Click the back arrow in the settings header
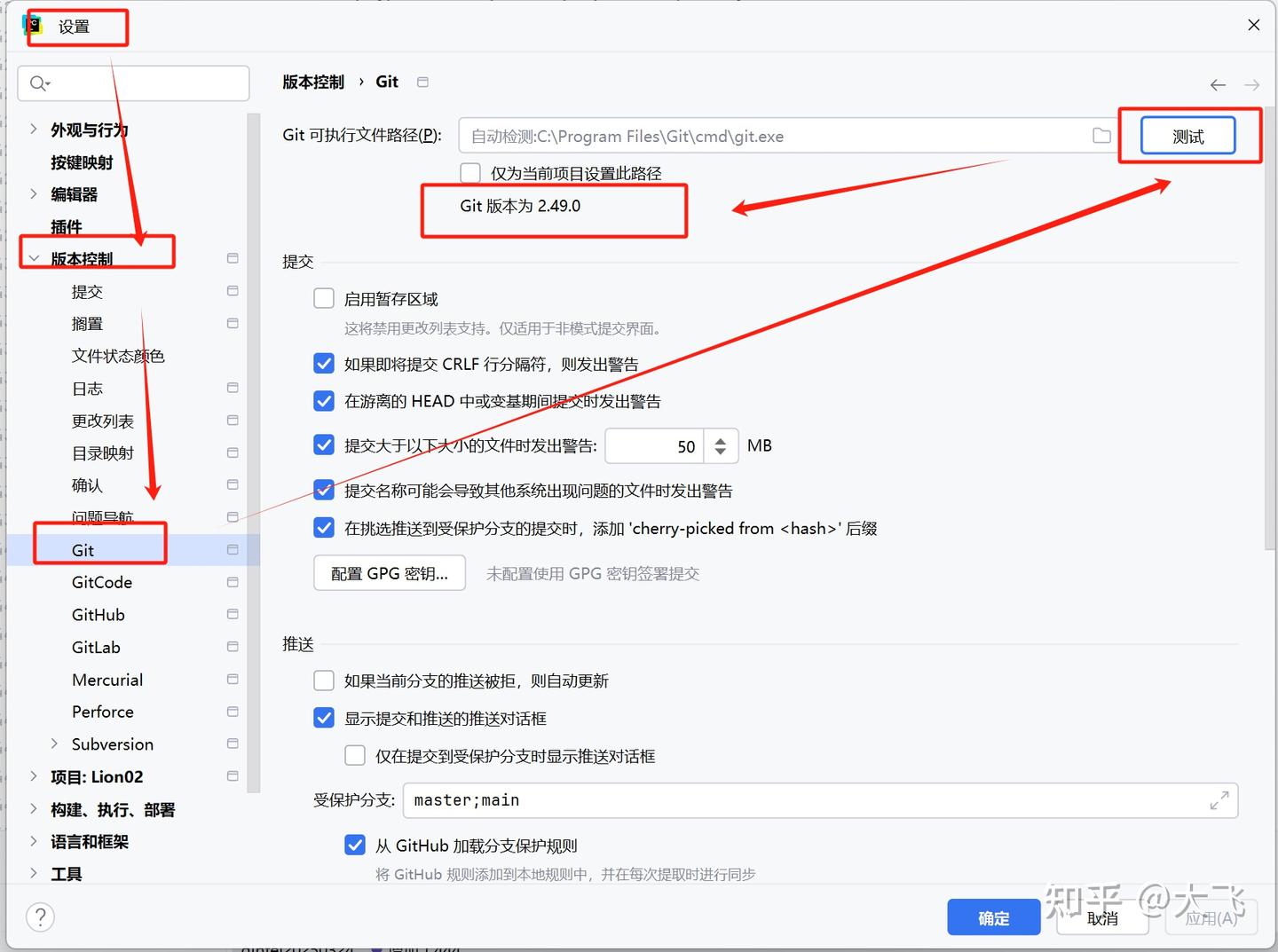Viewport: 1278px width, 952px height. point(1218,84)
